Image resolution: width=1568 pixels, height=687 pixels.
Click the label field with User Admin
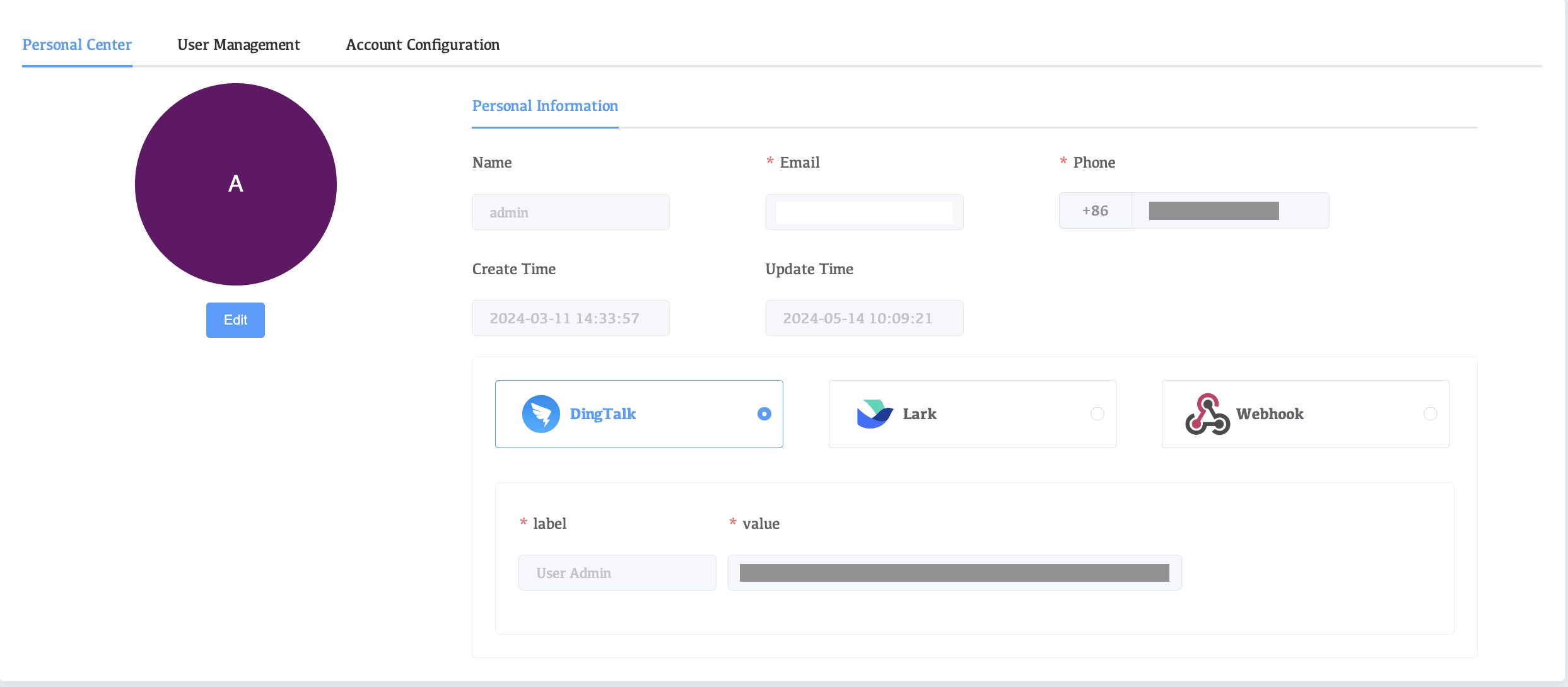coord(617,573)
